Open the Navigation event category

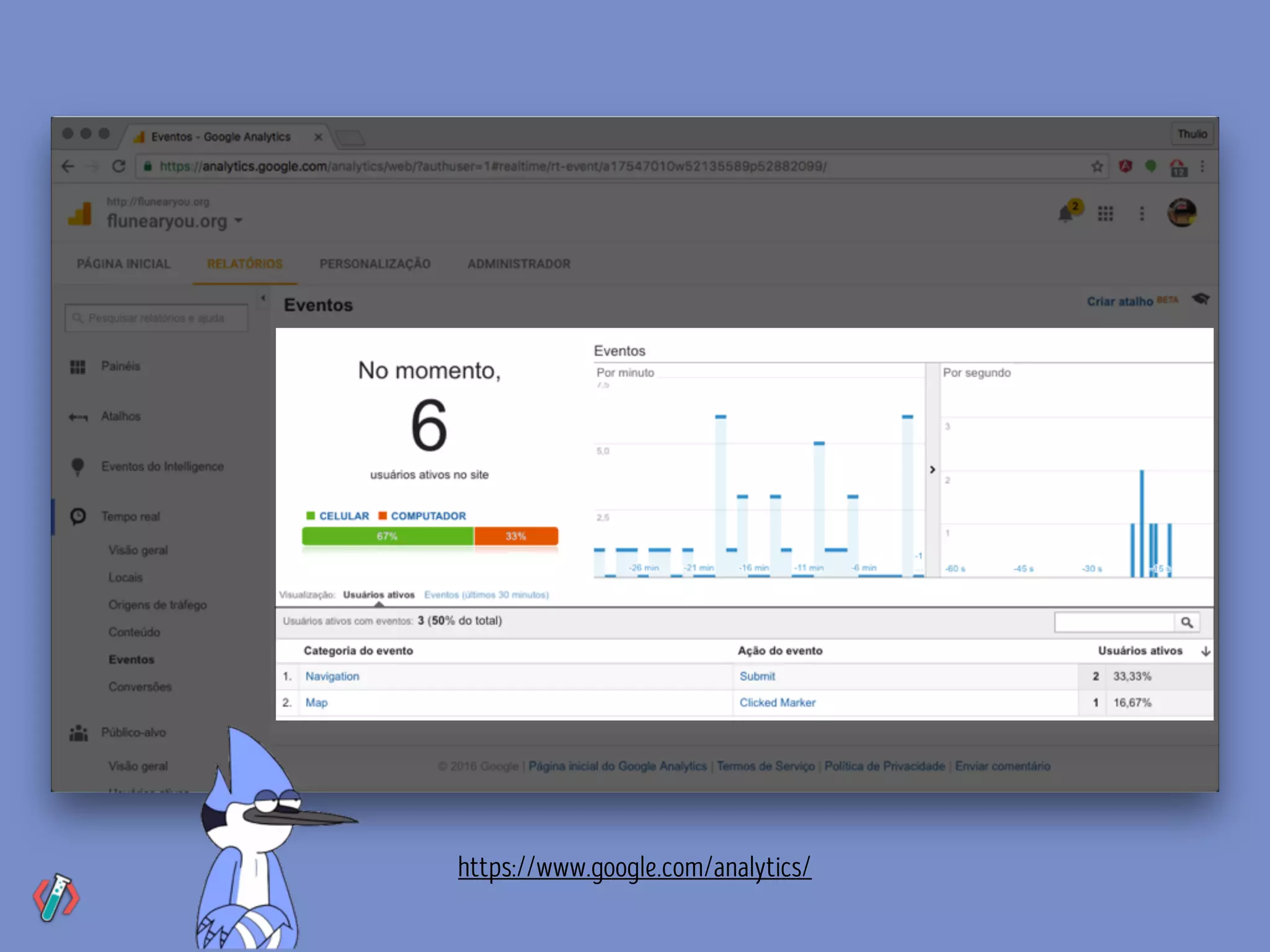pyautogui.click(x=332, y=677)
